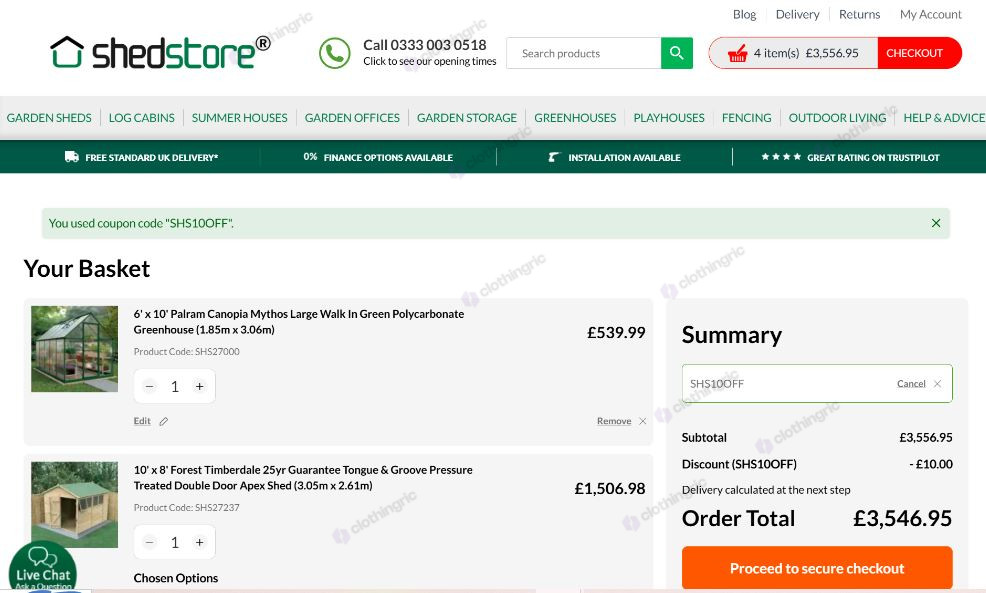Click the Forest Timberdale shed title

click(x=303, y=477)
